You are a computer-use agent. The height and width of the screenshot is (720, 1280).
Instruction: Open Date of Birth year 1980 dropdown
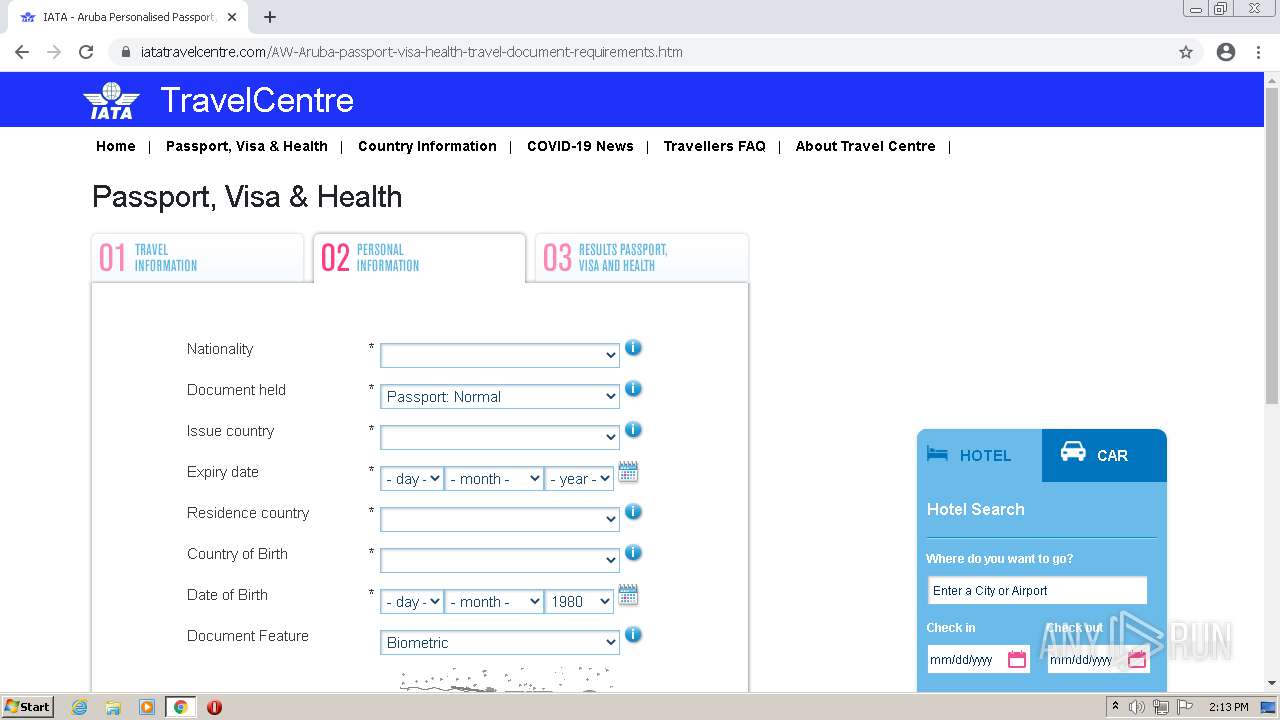pyautogui.click(x=579, y=602)
